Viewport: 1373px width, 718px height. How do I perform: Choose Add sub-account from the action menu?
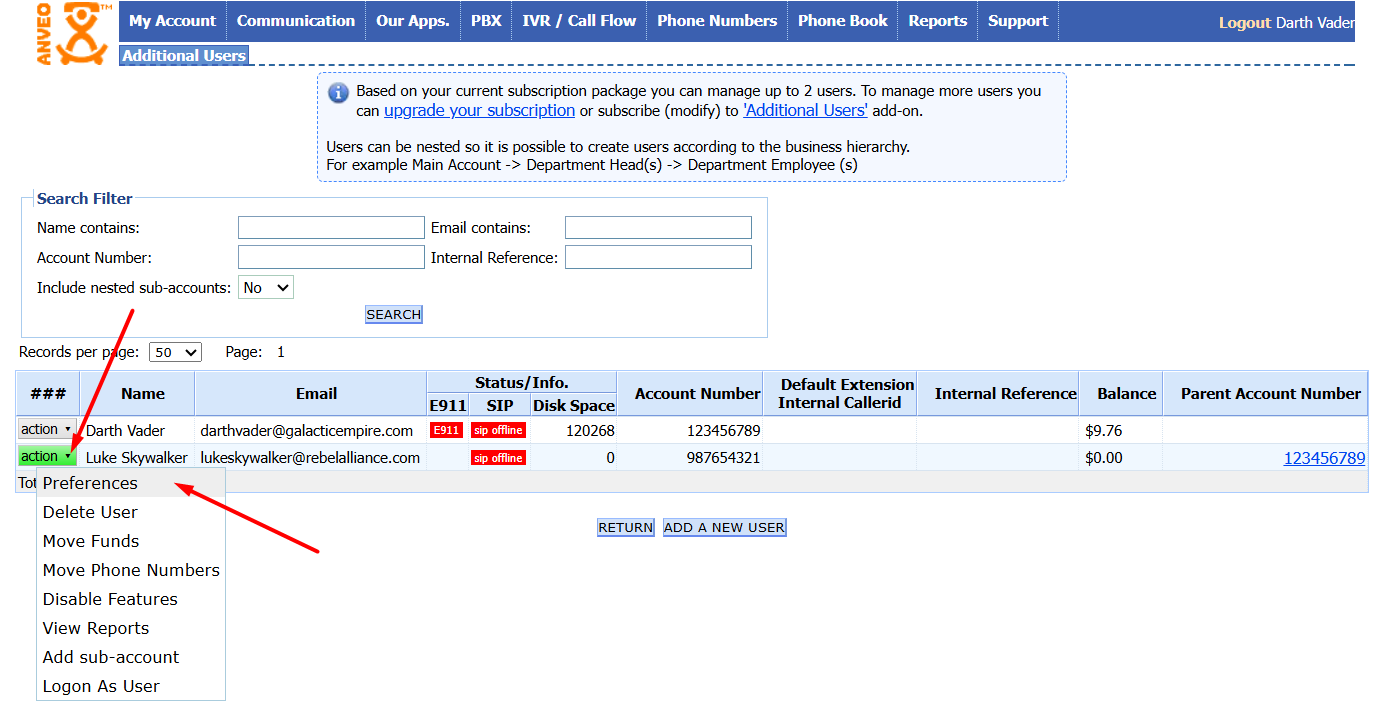tap(131, 657)
